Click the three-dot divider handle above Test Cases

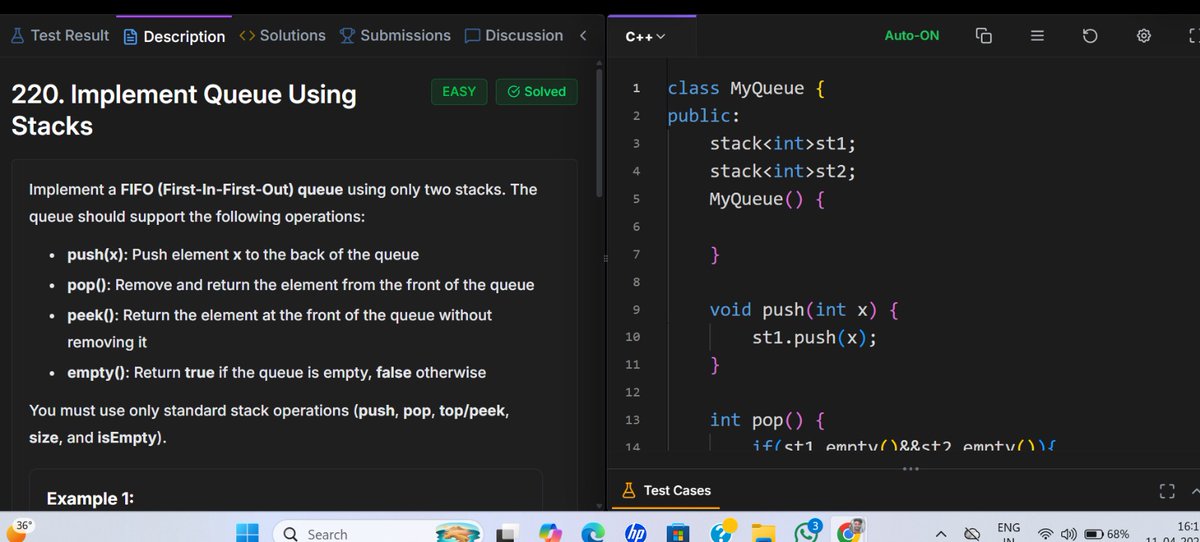pos(909,468)
